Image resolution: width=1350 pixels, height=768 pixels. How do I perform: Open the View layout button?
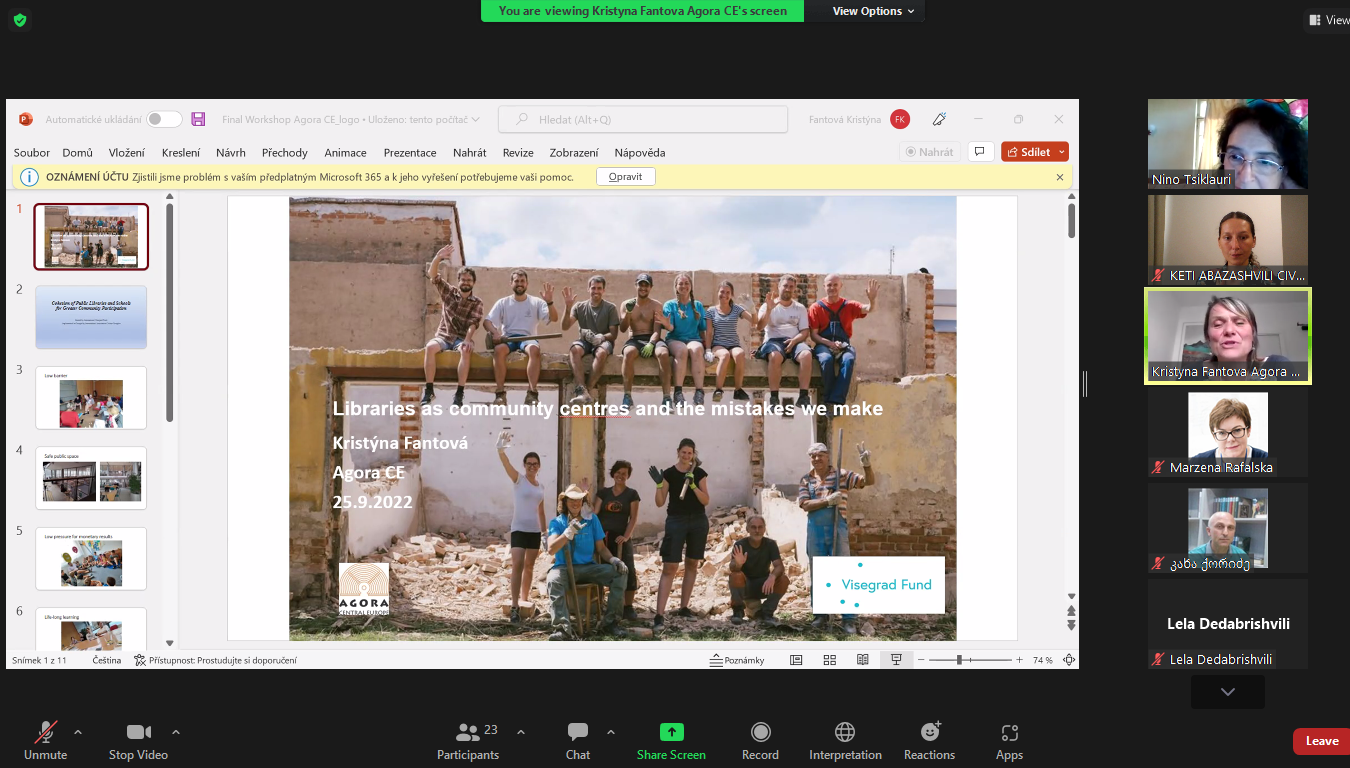click(1327, 20)
